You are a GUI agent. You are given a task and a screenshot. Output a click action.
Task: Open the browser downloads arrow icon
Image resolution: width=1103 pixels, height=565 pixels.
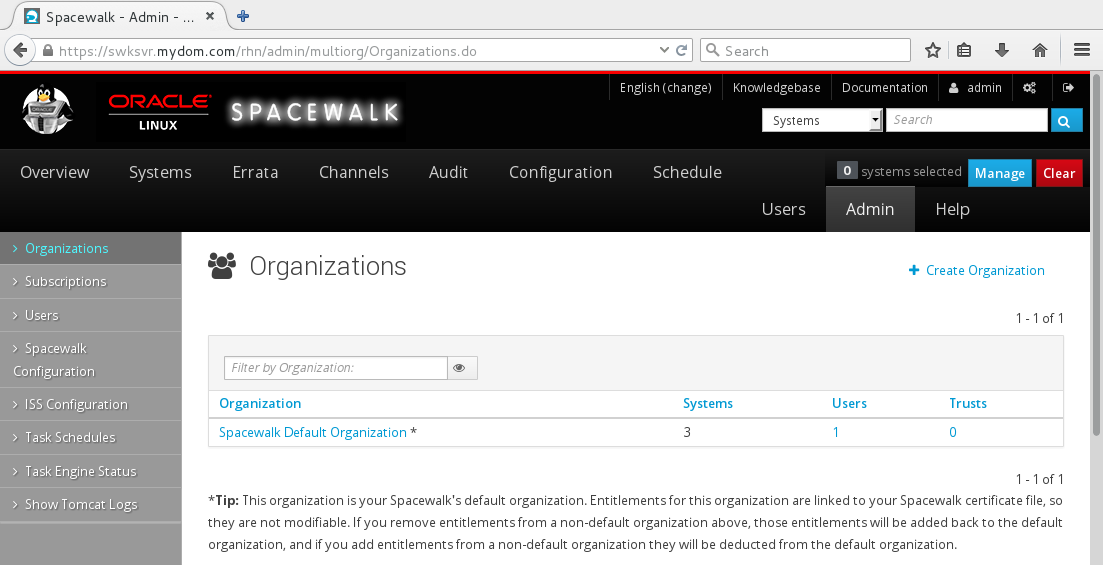point(1002,51)
